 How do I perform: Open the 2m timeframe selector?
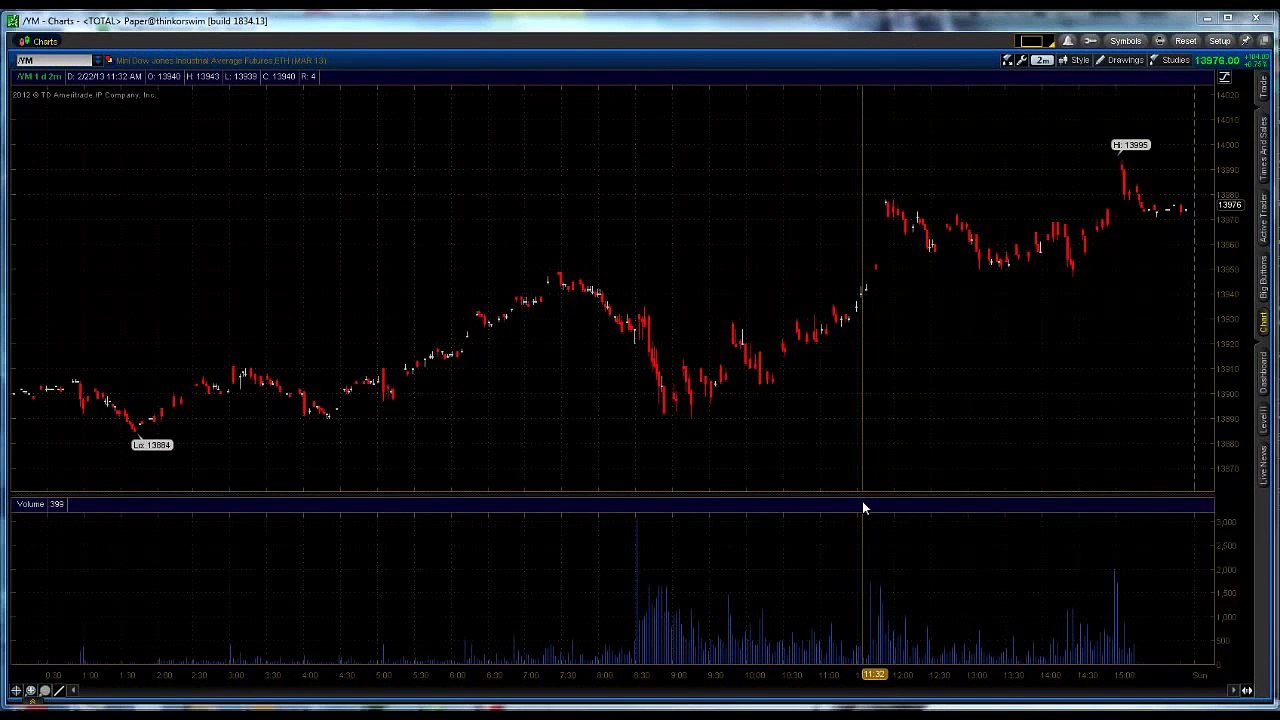click(x=1041, y=61)
